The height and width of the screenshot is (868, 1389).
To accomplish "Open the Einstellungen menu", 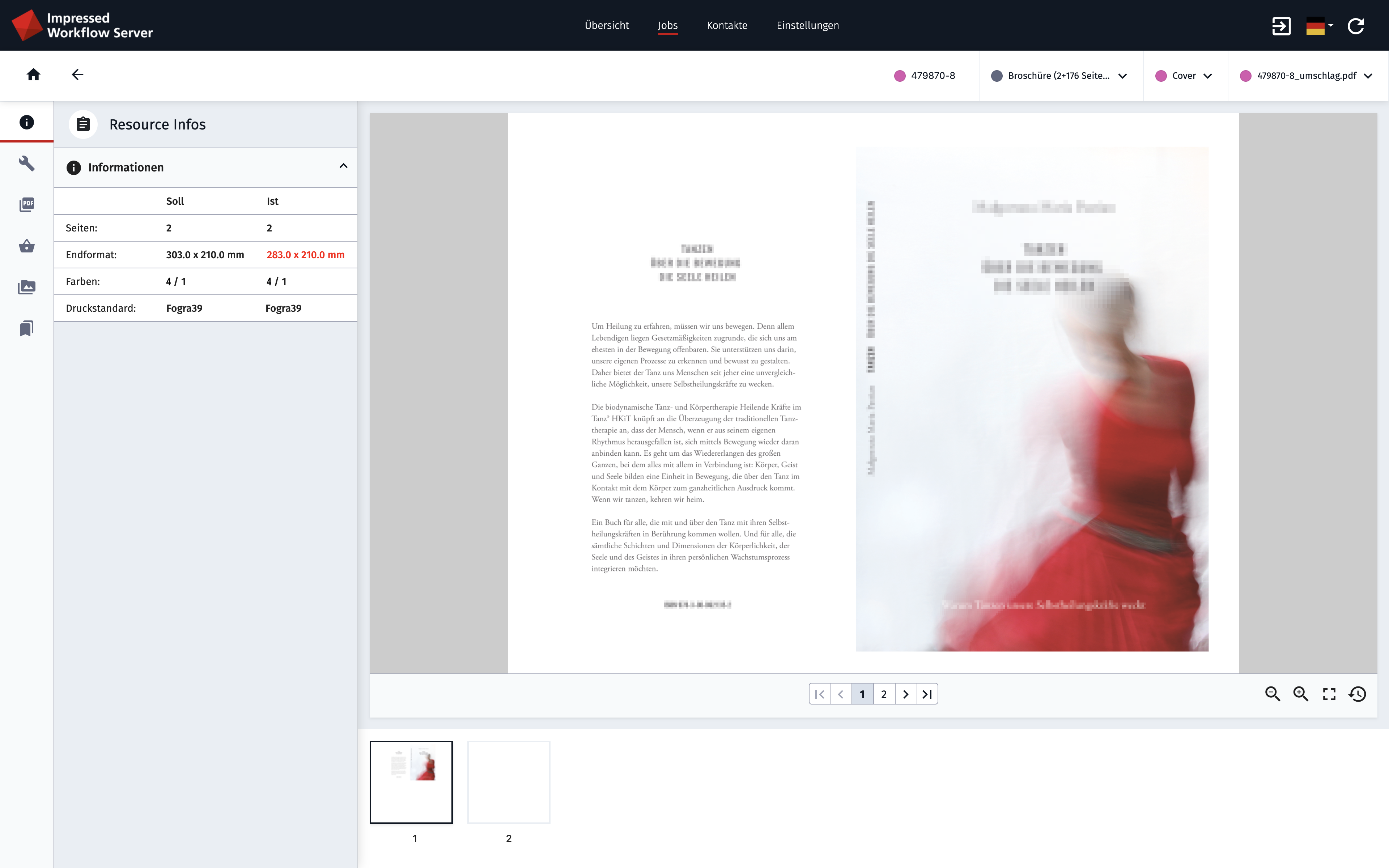I will (808, 25).
